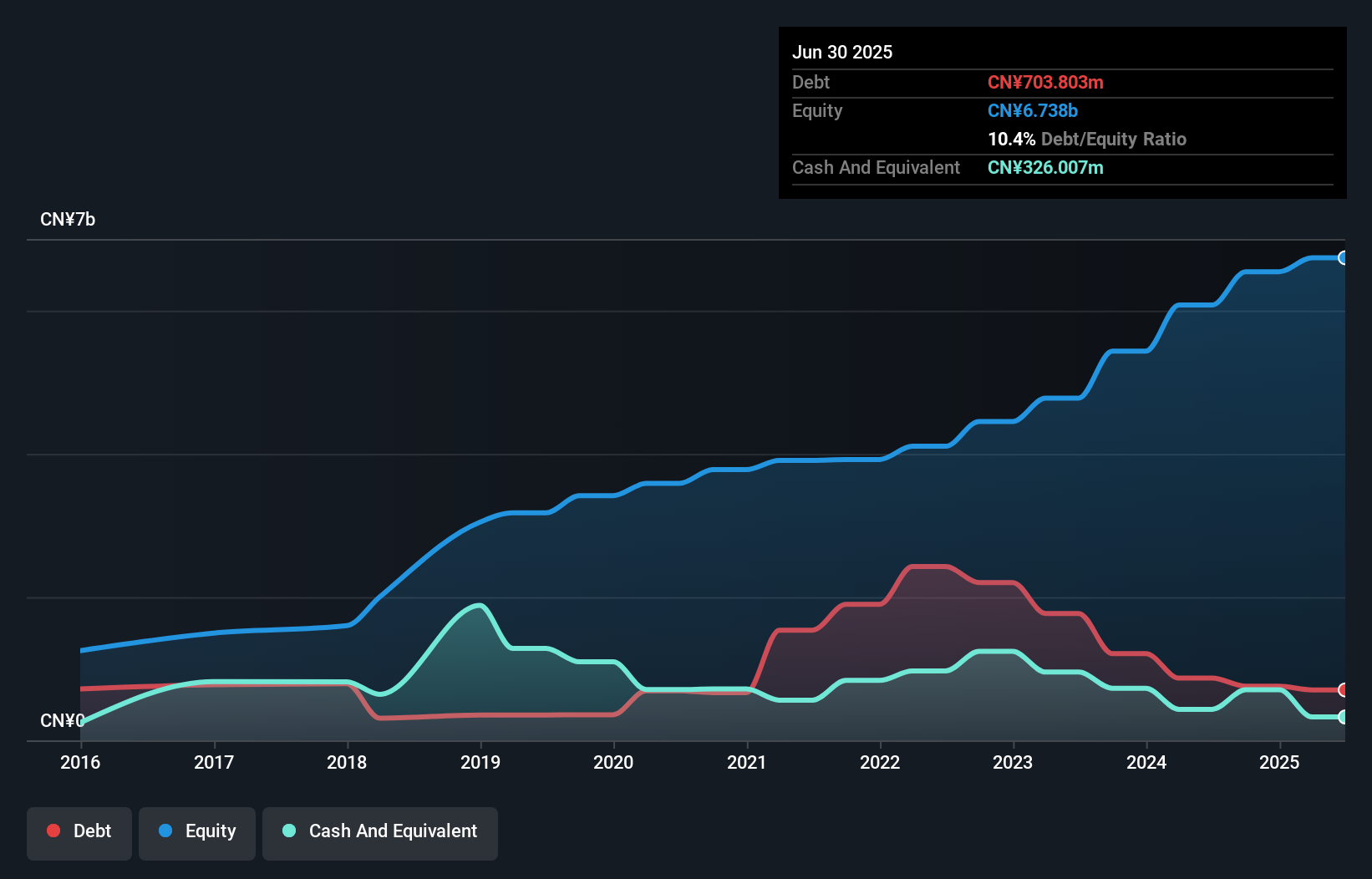Toggle the Debt series visibility

79,832
